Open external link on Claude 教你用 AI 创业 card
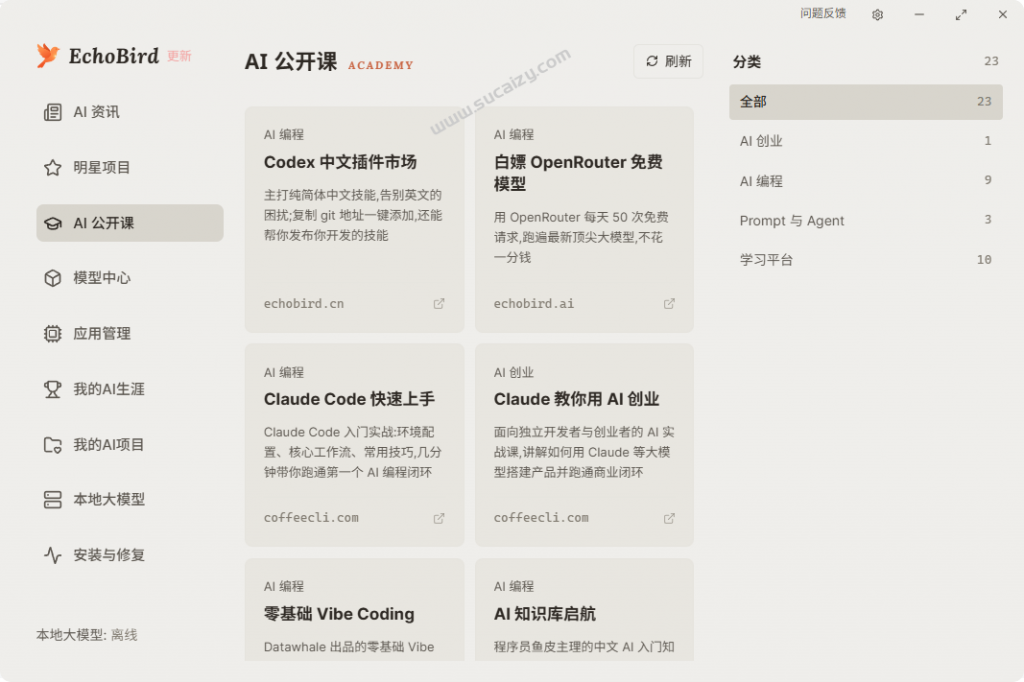Image resolution: width=1024 pixels, height=682 pixels. (x=669, y=518)
